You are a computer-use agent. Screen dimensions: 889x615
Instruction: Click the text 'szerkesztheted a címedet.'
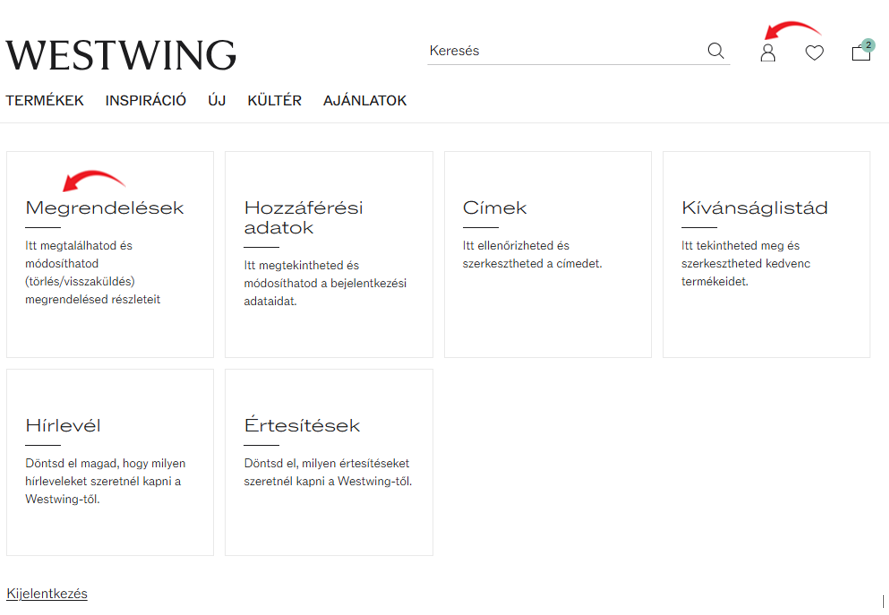pos(532,263)
